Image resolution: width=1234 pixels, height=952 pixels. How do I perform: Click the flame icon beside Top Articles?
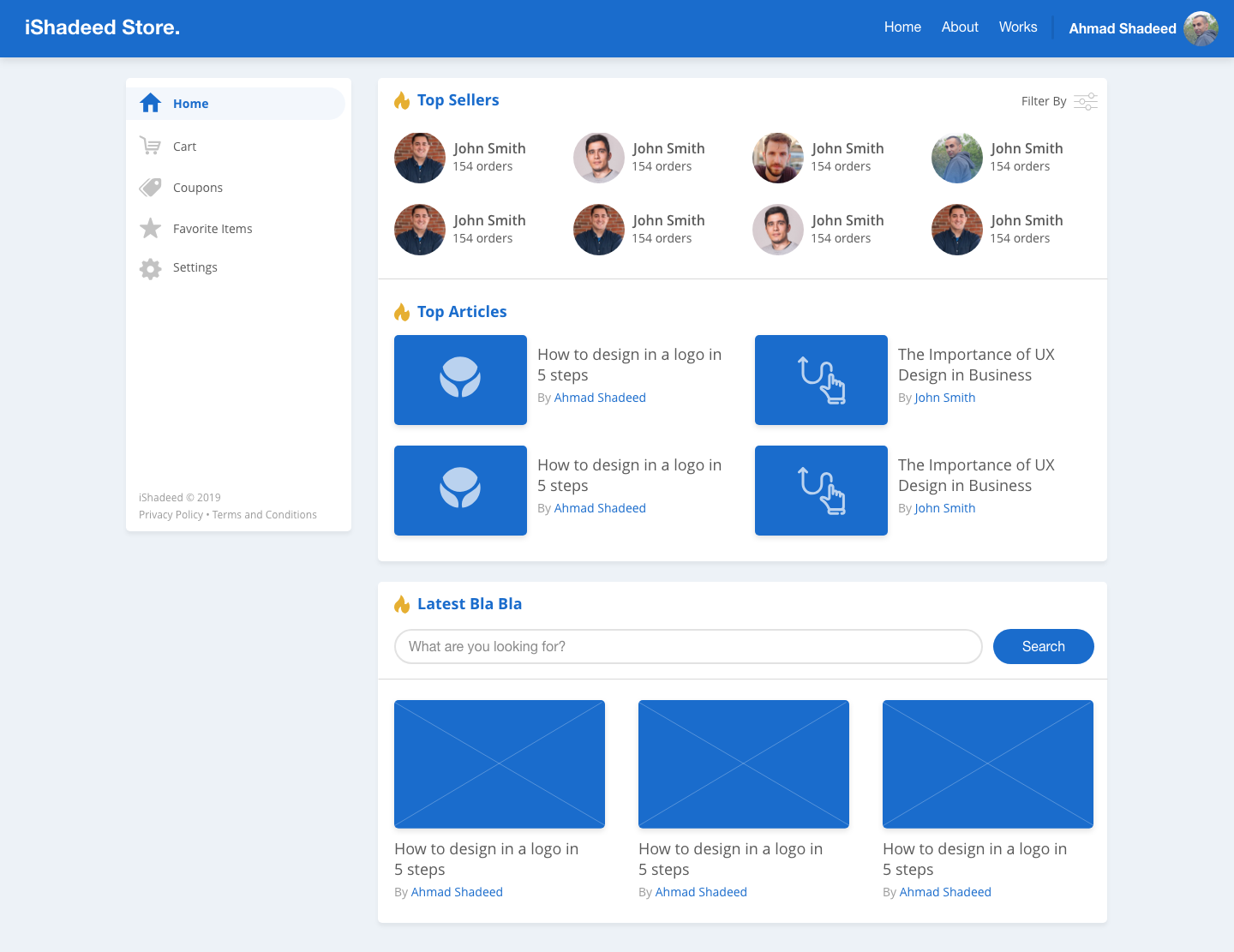point(402,312)
